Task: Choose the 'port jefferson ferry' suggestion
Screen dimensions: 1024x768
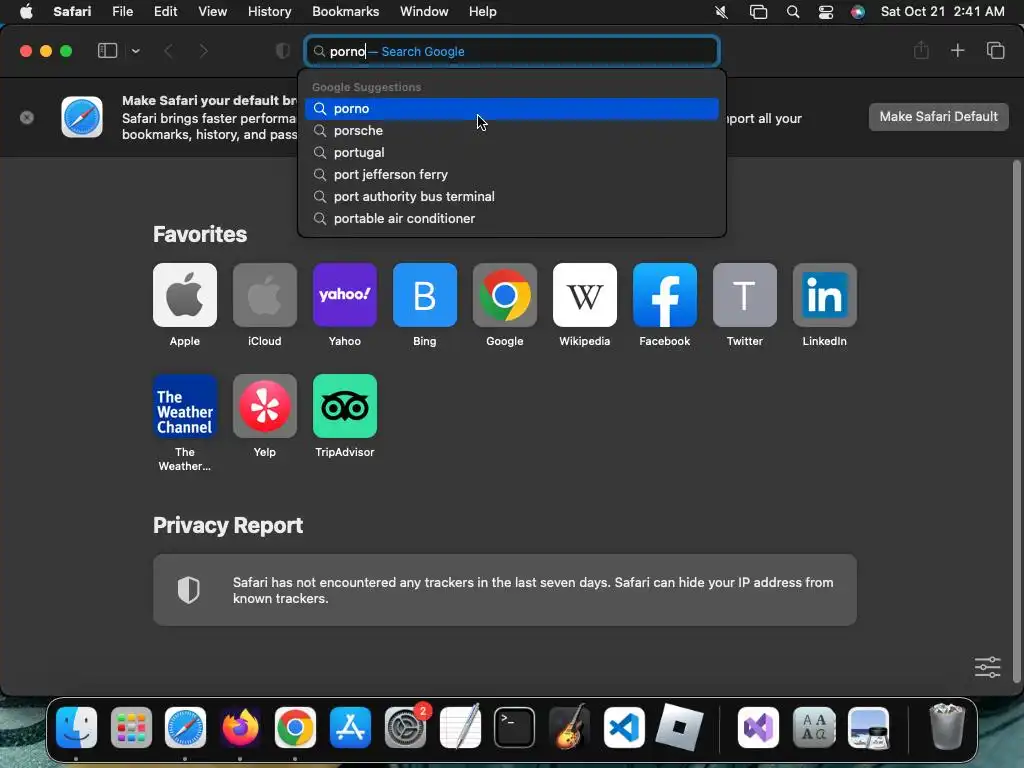Action: click(x=512, y=174)
